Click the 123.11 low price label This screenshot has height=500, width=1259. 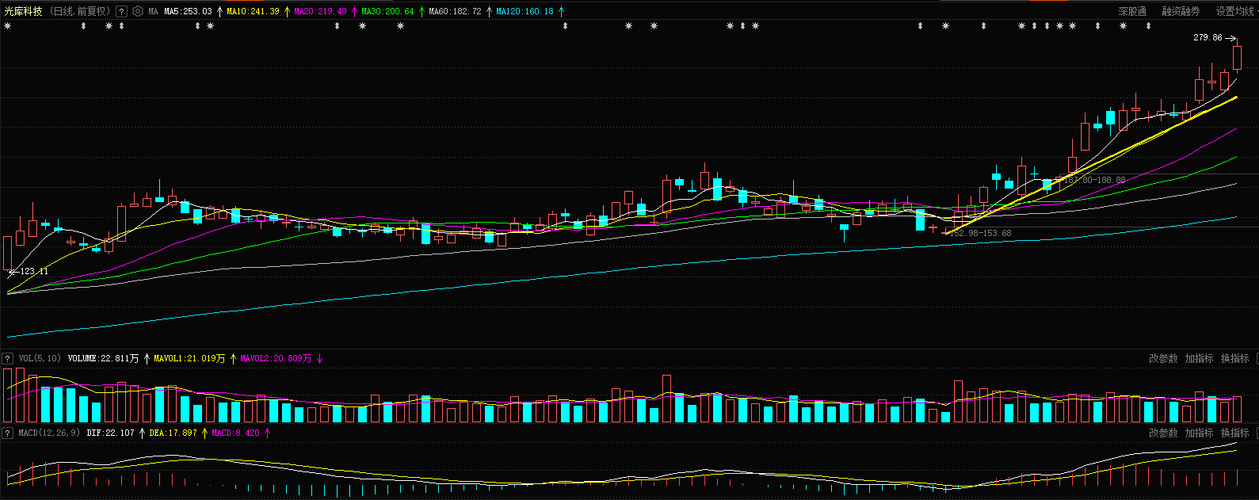click(x=33, y=271)
